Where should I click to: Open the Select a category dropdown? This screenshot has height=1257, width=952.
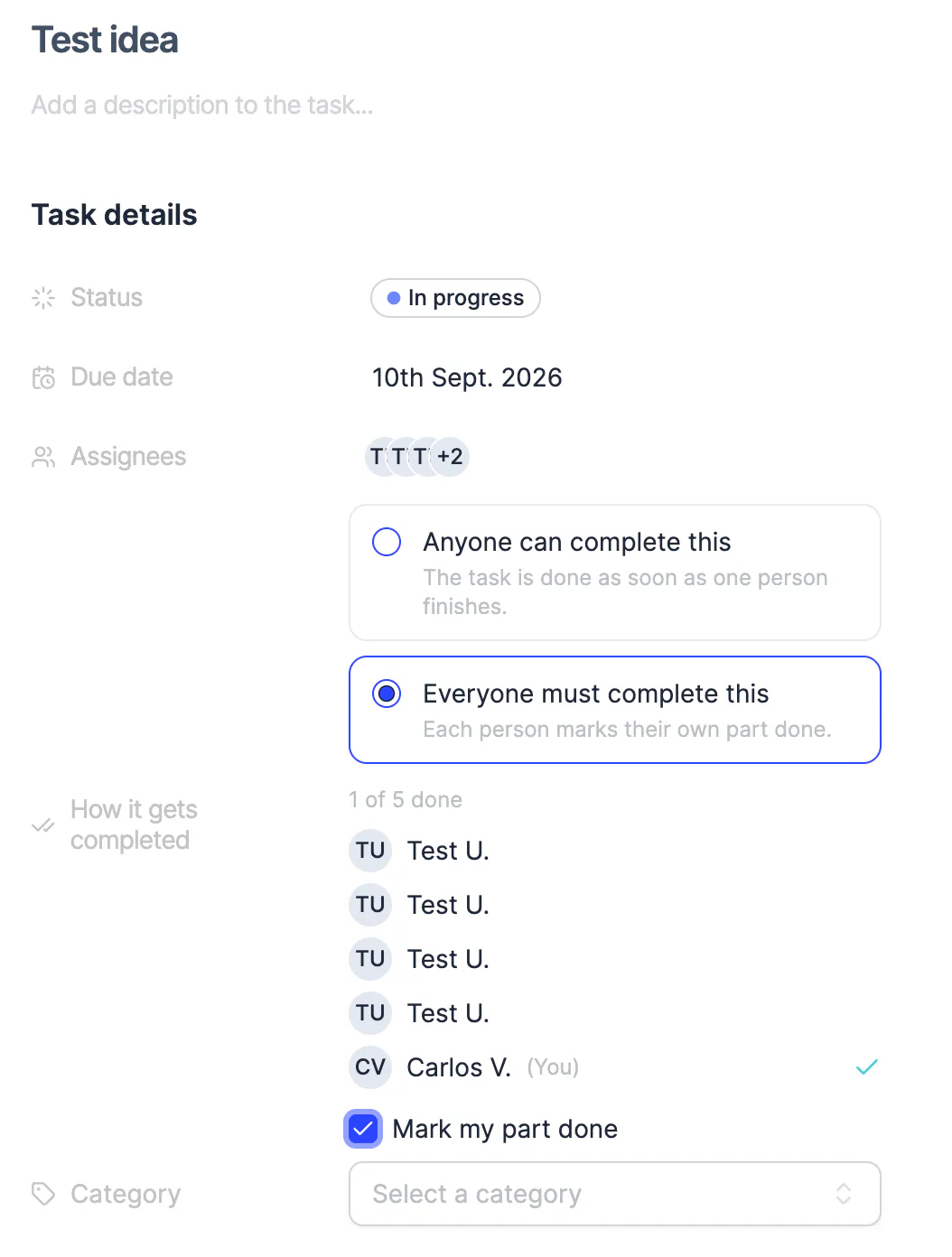tap(615, 1194)
